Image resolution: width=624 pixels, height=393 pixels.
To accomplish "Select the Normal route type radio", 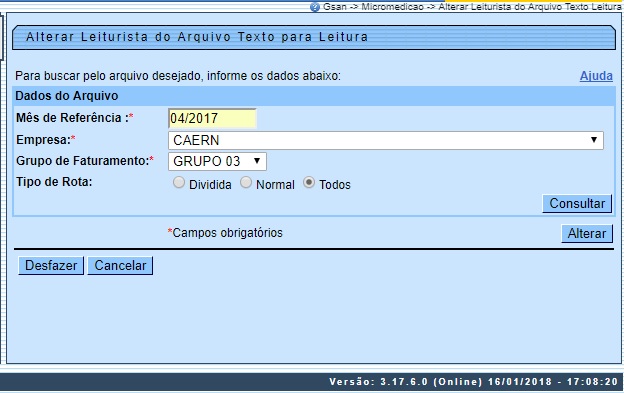I will click(x=246, y=183).
